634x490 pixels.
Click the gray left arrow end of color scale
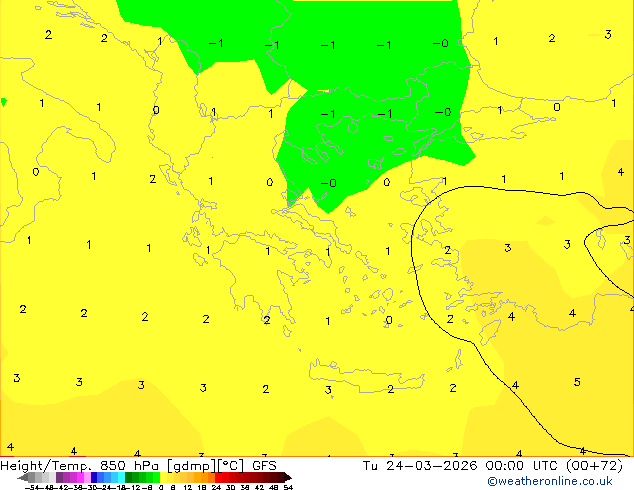23,477
